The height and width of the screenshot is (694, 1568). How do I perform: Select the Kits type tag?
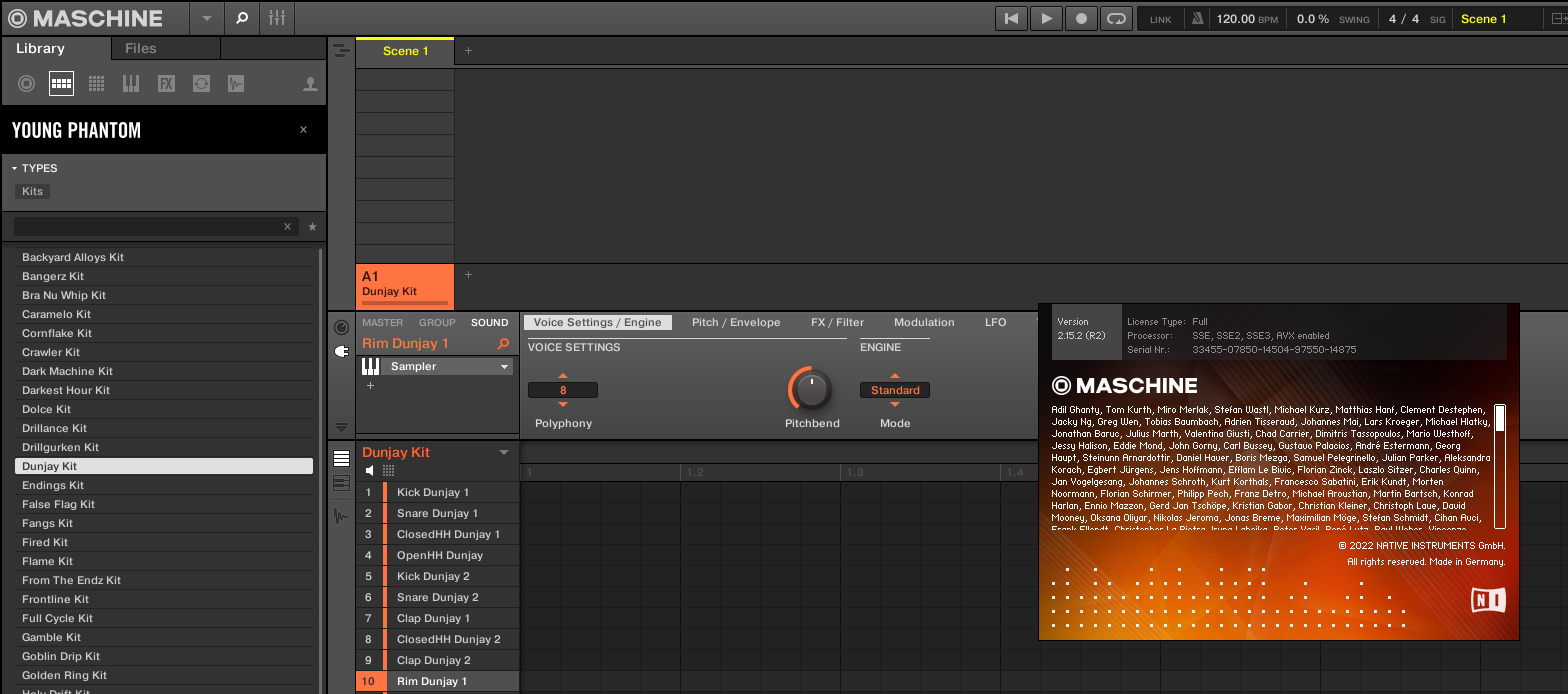(x=33, y=191)
